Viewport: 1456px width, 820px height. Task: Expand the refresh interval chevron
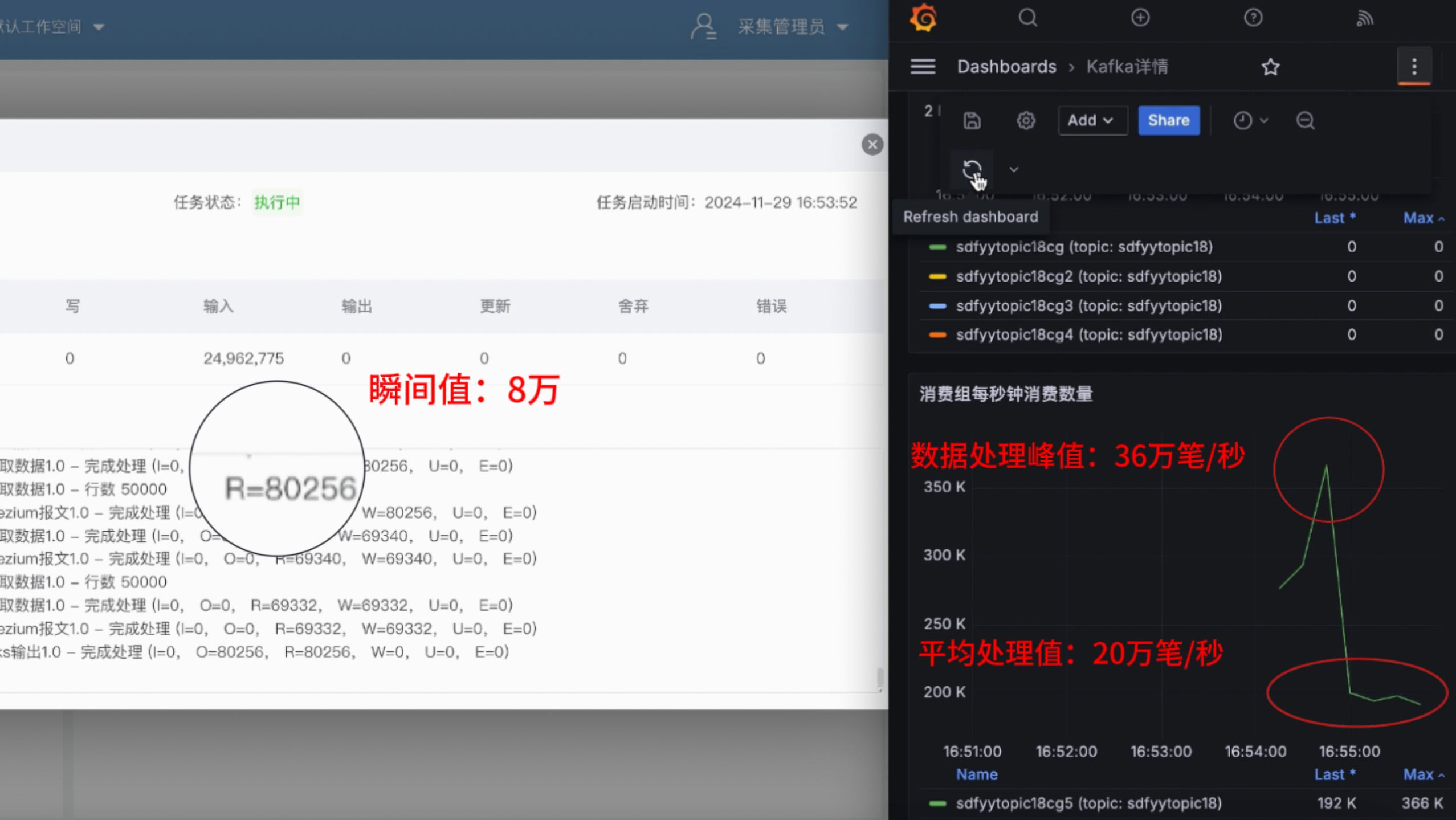point(1014,169)
